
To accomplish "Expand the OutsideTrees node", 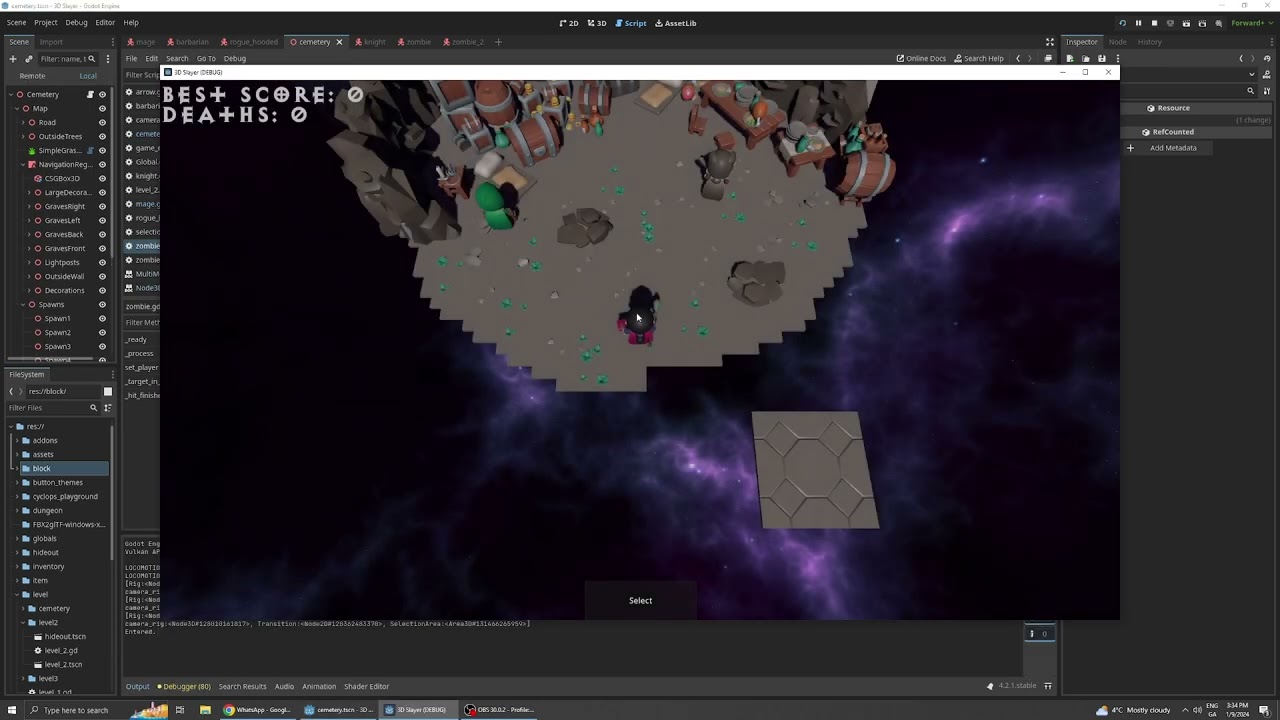I will 23,136.
